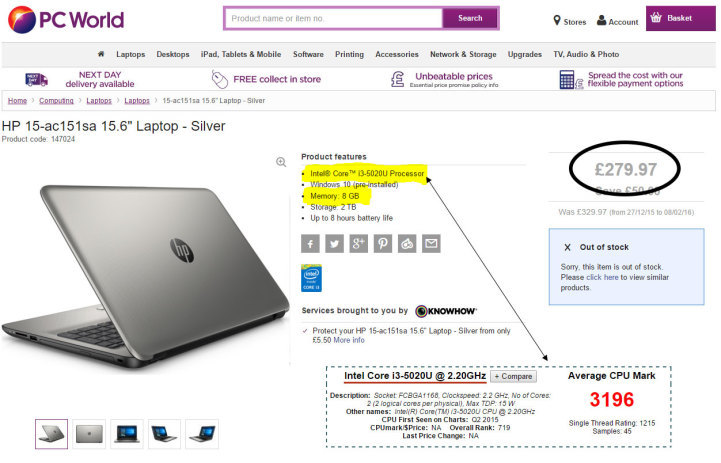Click the Search button

pyautogui.click(x=470, y=18)
